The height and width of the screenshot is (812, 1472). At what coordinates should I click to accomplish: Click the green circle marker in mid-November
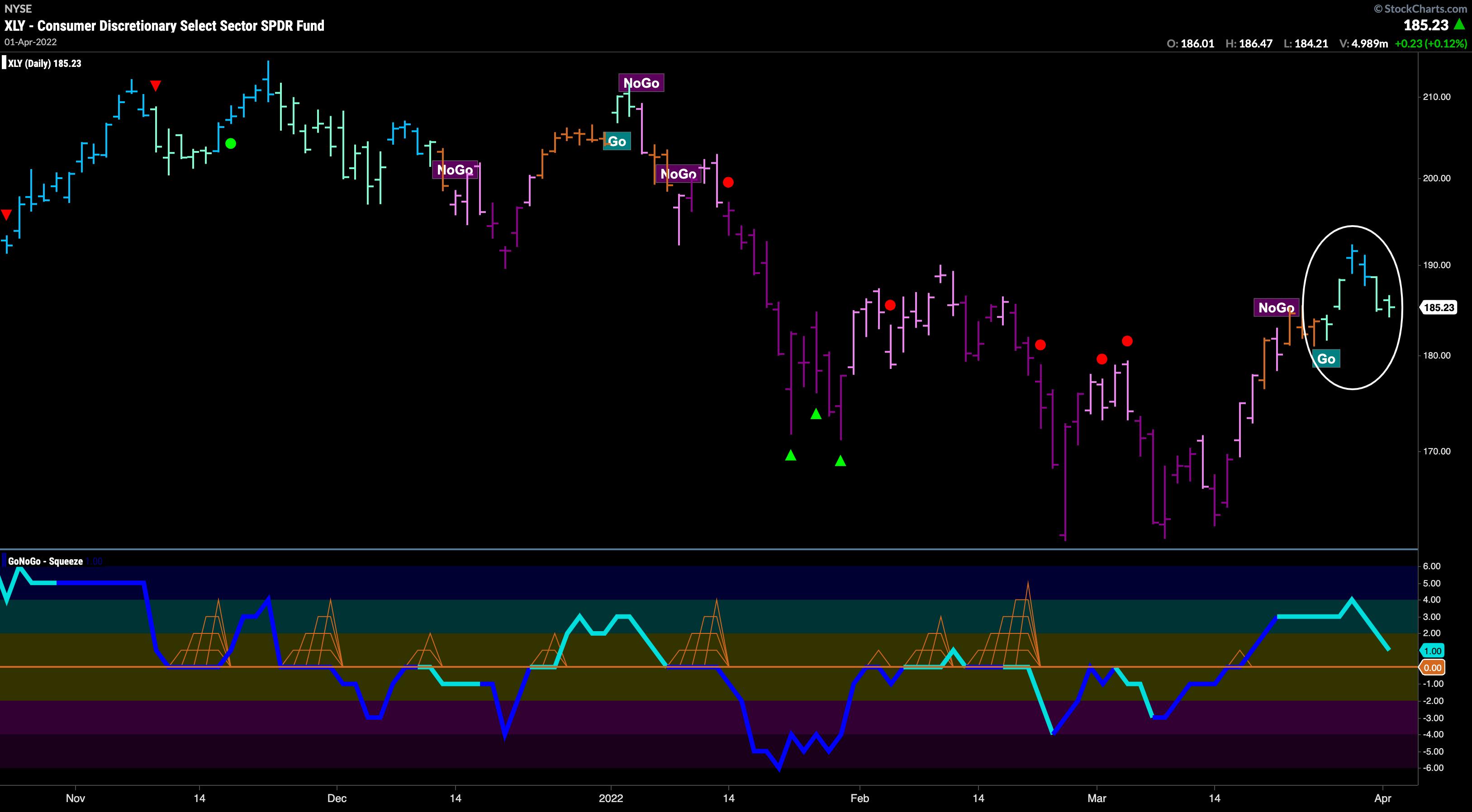click(230, 143)
